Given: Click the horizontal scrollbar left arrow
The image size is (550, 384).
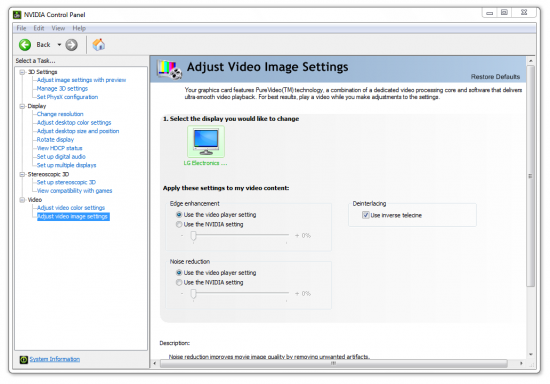Looking at the screenshot, I should 155,363.
